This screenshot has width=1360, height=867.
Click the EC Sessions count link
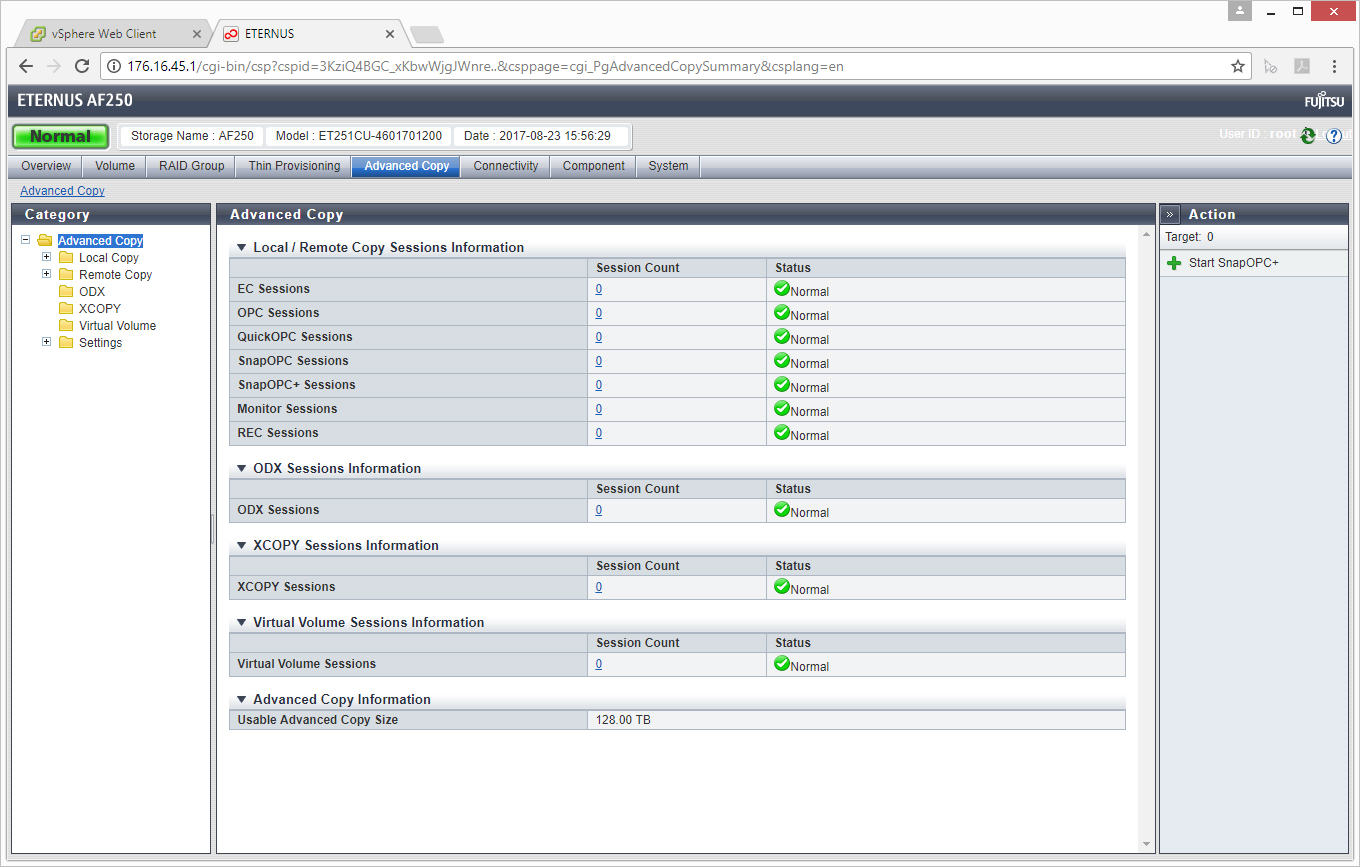(599, 289)
